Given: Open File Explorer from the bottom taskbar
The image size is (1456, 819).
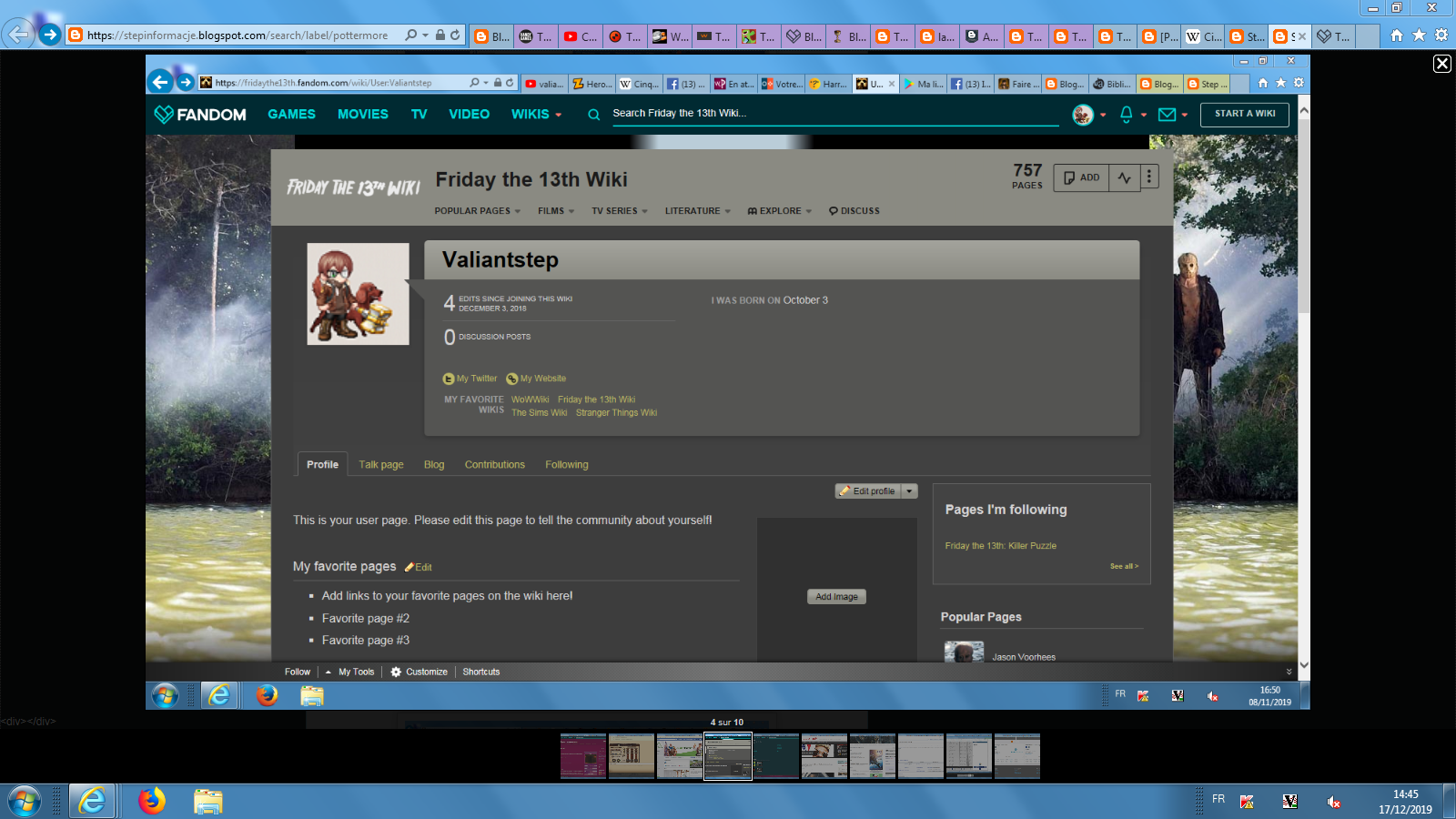Looking at the screenshot, I should click(207, 801).
